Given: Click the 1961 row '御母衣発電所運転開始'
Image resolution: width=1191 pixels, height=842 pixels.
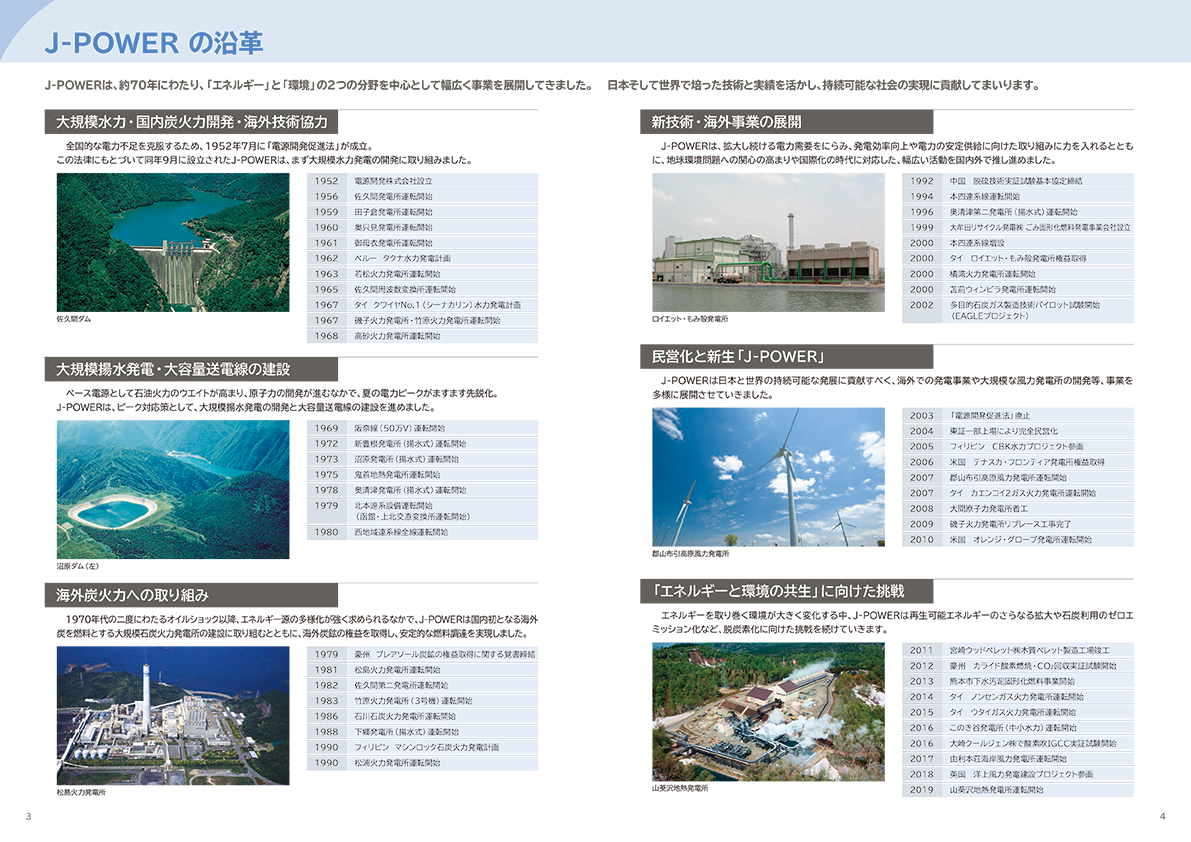Looking at the screenshot, I should [x=422, y=243].
